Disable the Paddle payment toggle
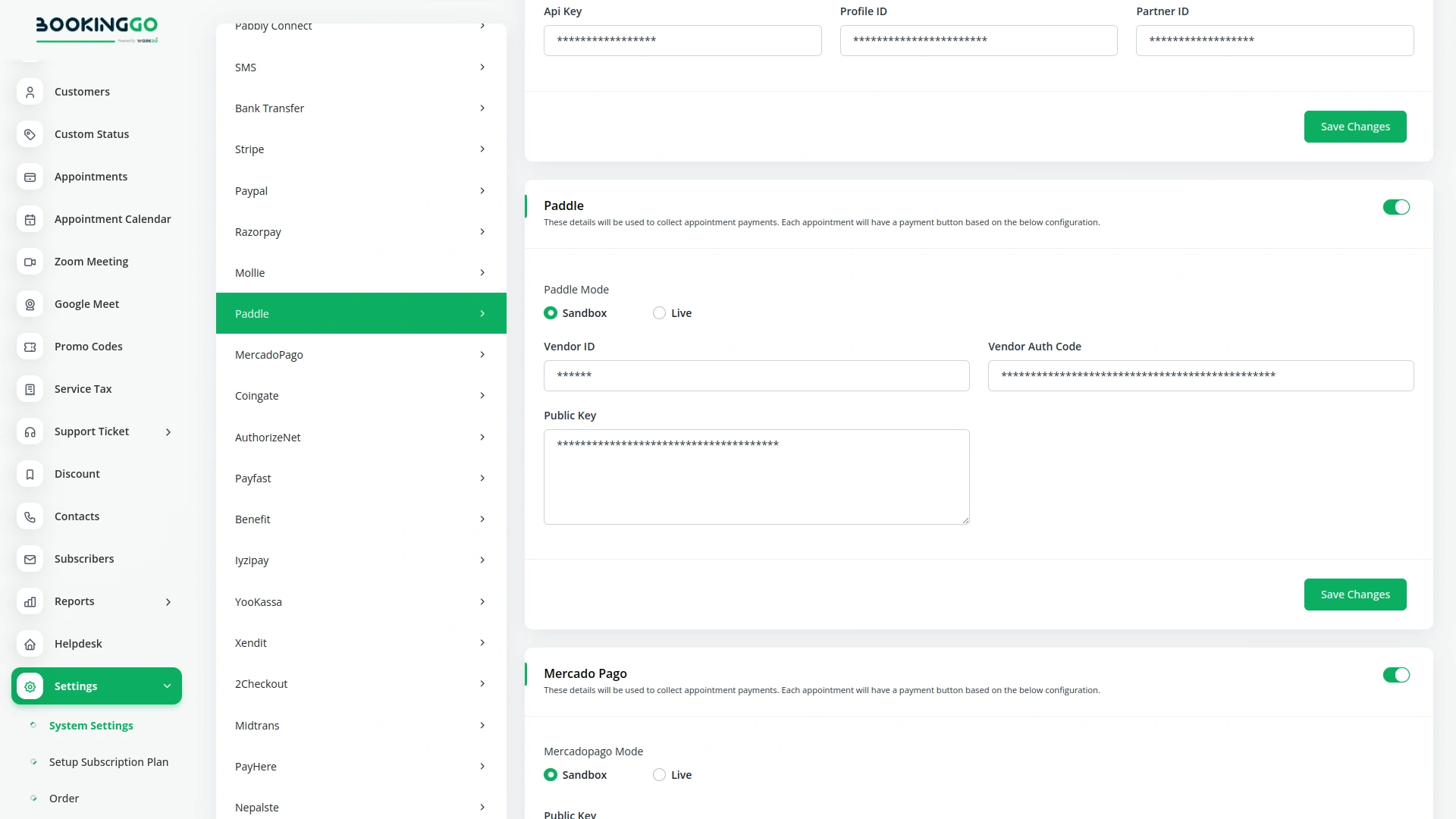1456x819 pixels. (x=1396, y=207)
